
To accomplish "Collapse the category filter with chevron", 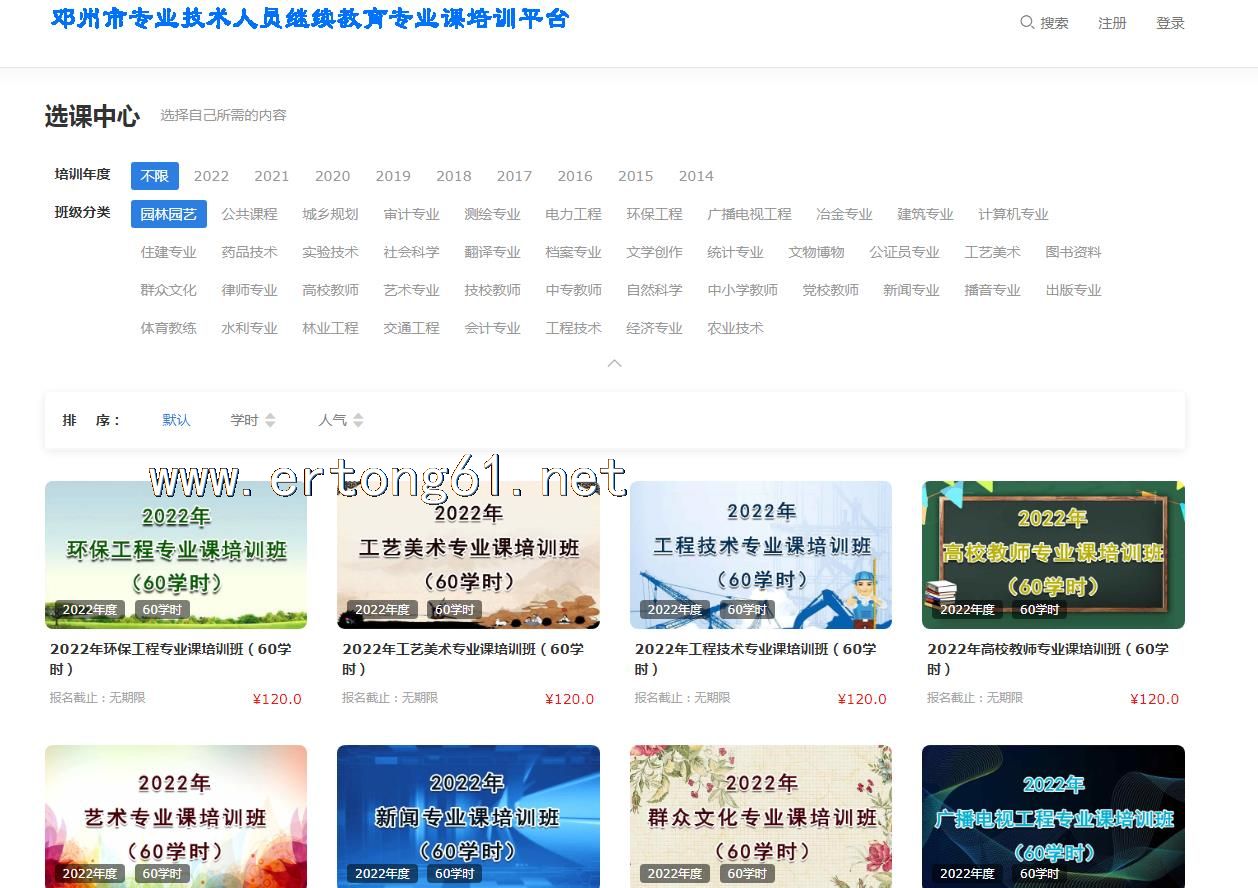I will 615,363.
